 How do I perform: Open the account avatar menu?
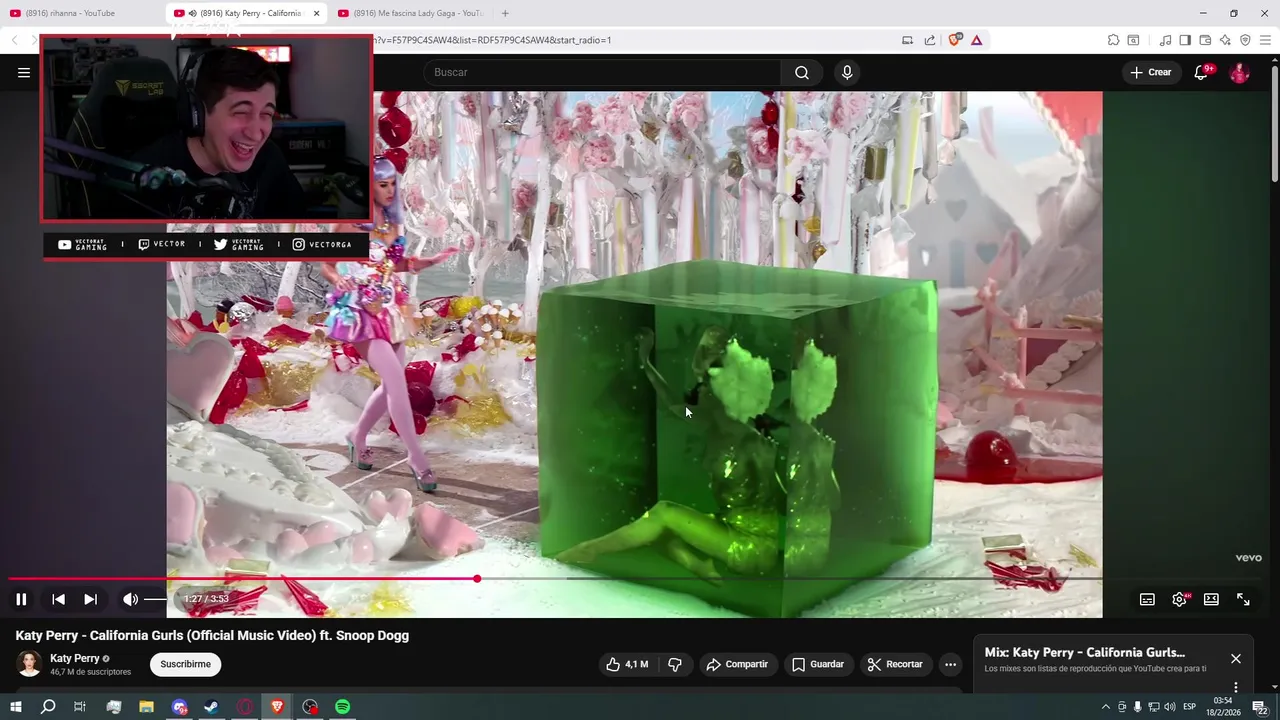pos(1239,72)
